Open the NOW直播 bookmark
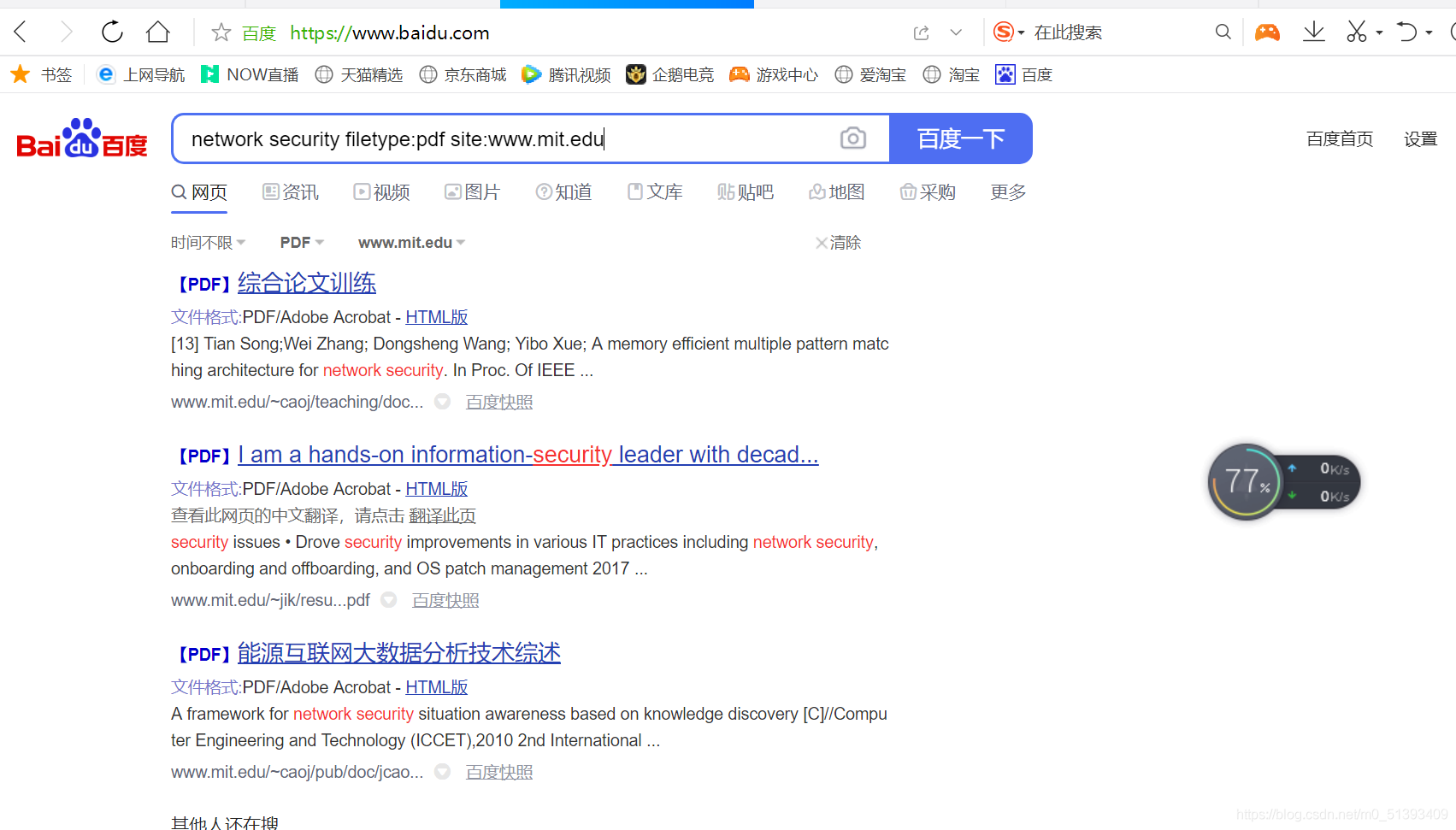The image size is (1456, 830). [250, 75]
